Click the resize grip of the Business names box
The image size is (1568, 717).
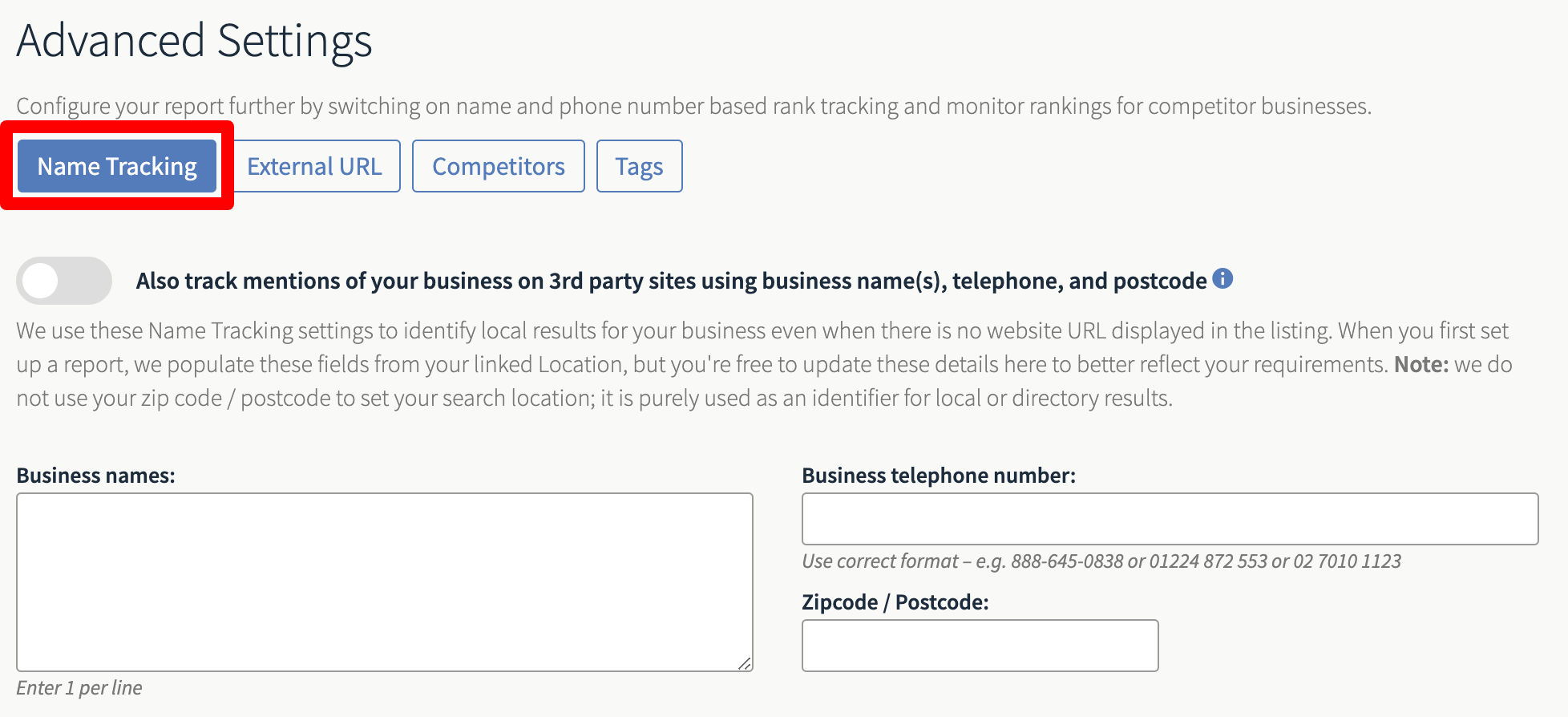pos(745,663)
